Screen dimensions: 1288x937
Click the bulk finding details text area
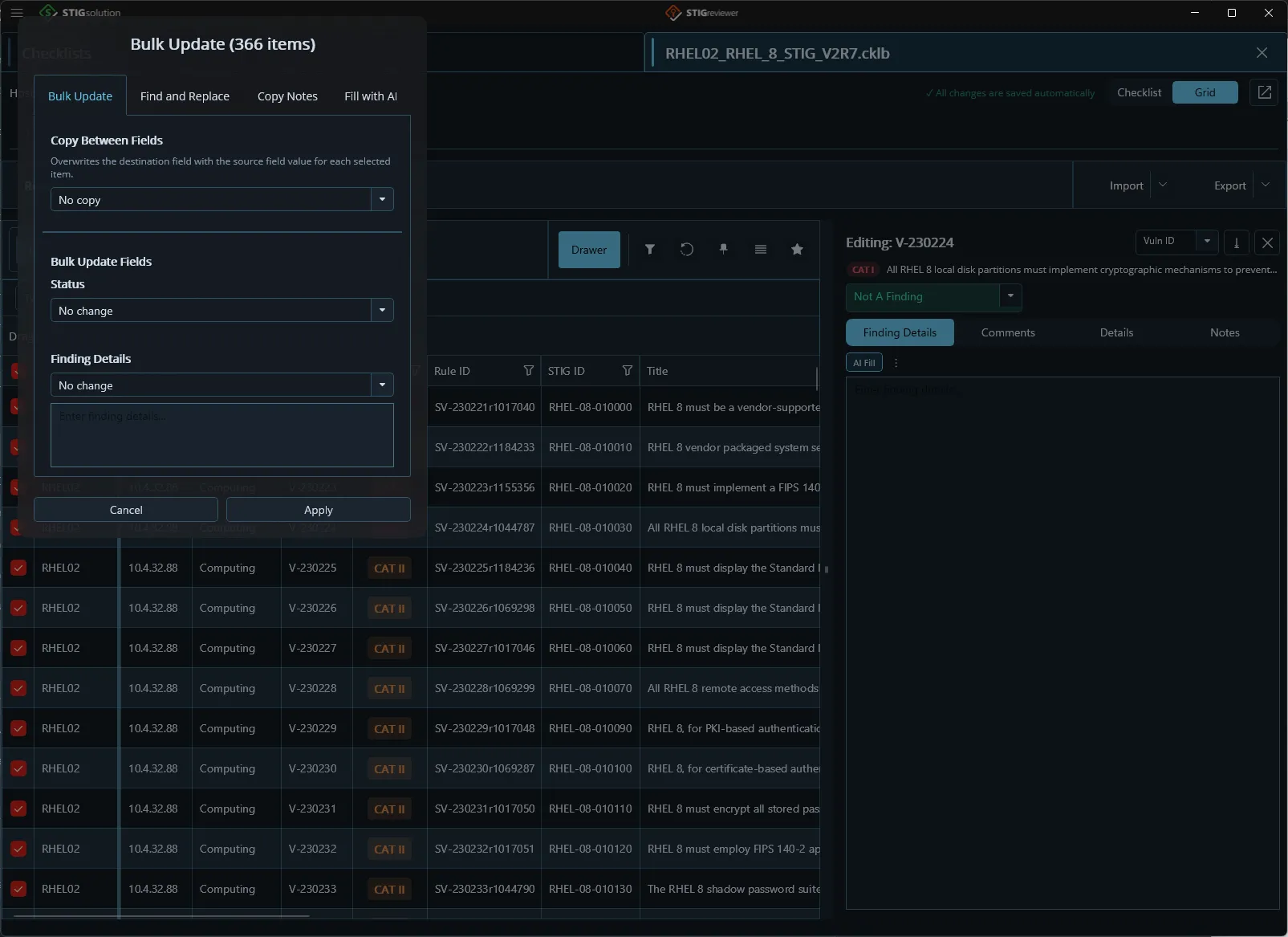pos(221,435)
